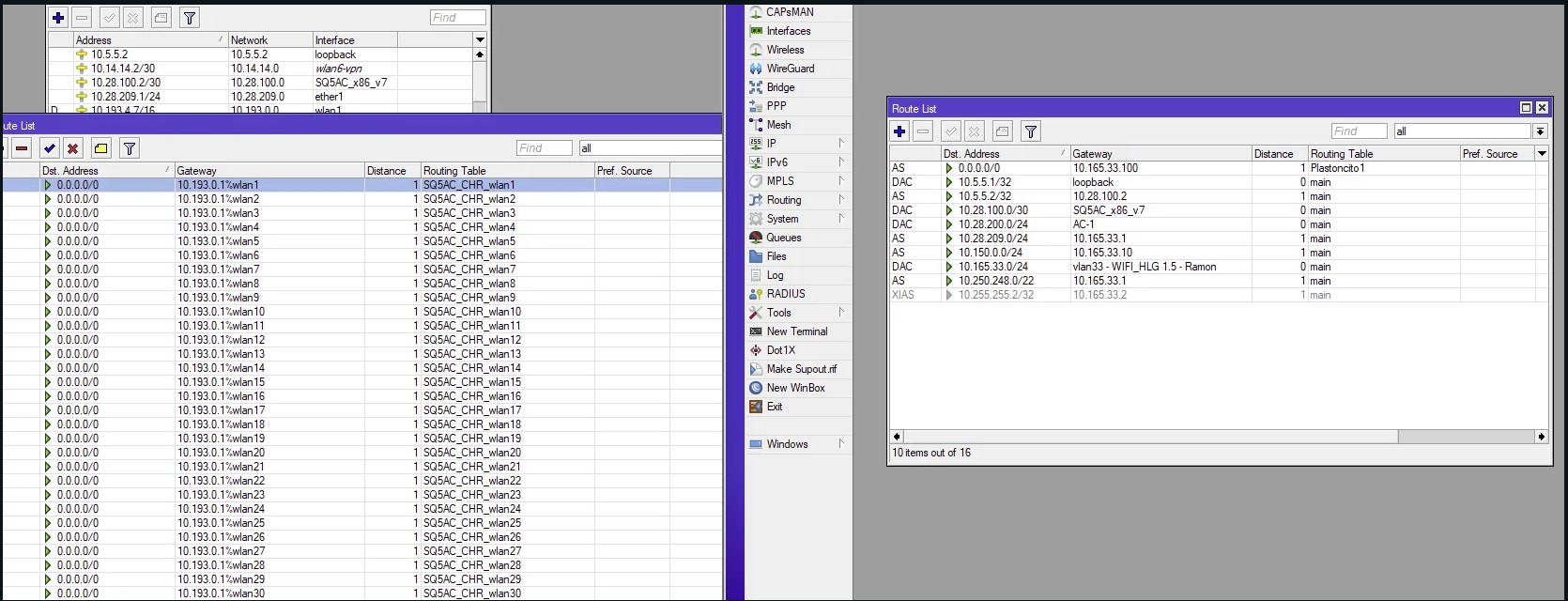Click red minus remove icon in left Route List
The height and width of the screenshot is (601, 1568).
pyautogui.click(x=22, y=148)
